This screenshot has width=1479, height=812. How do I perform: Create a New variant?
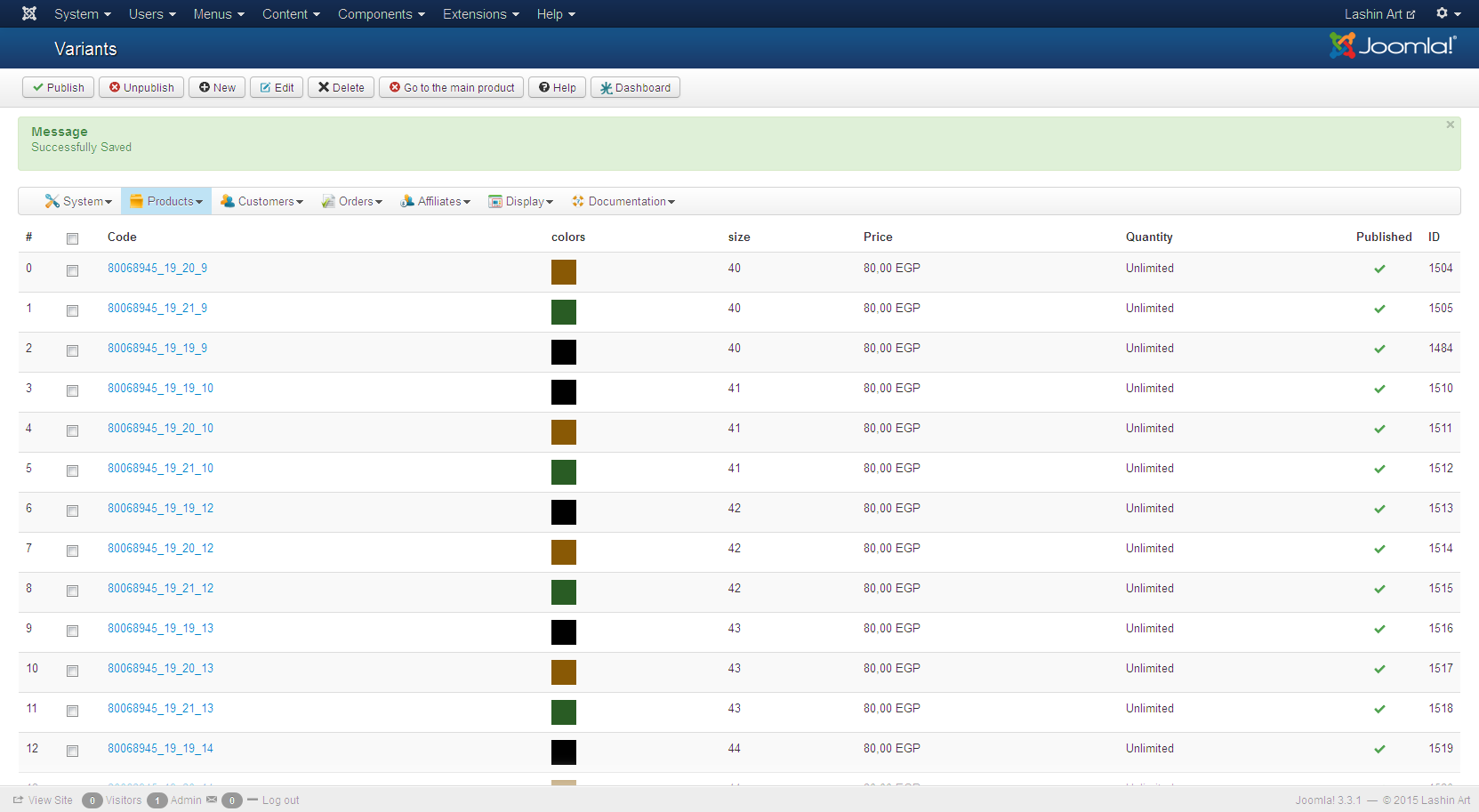(217, 87)
